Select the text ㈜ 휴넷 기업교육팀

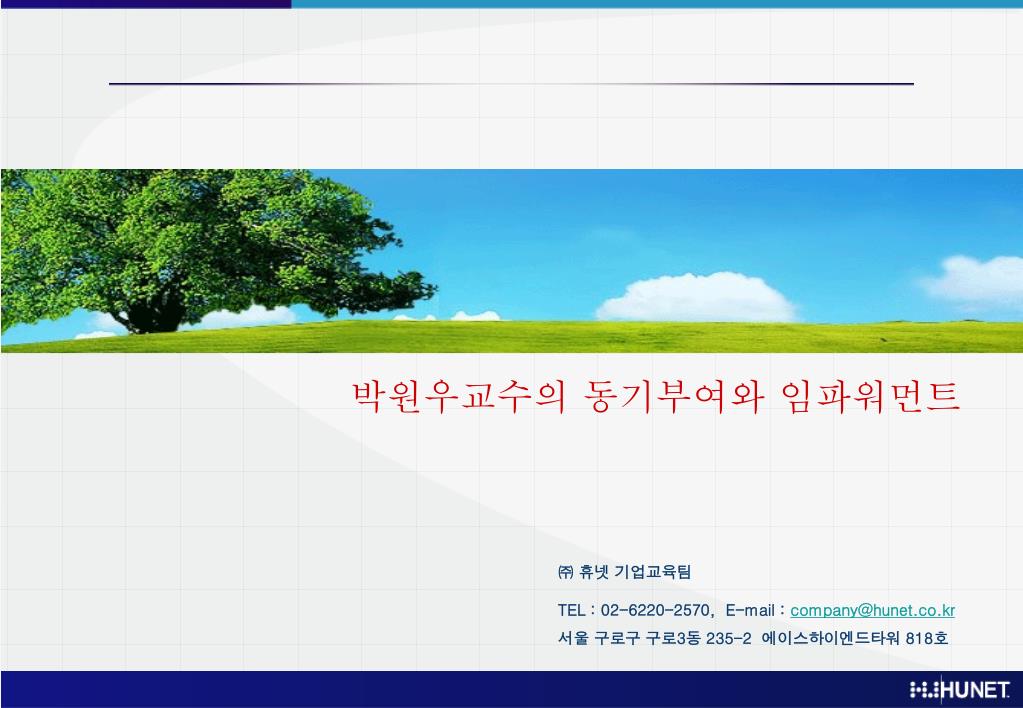point(624,572)
